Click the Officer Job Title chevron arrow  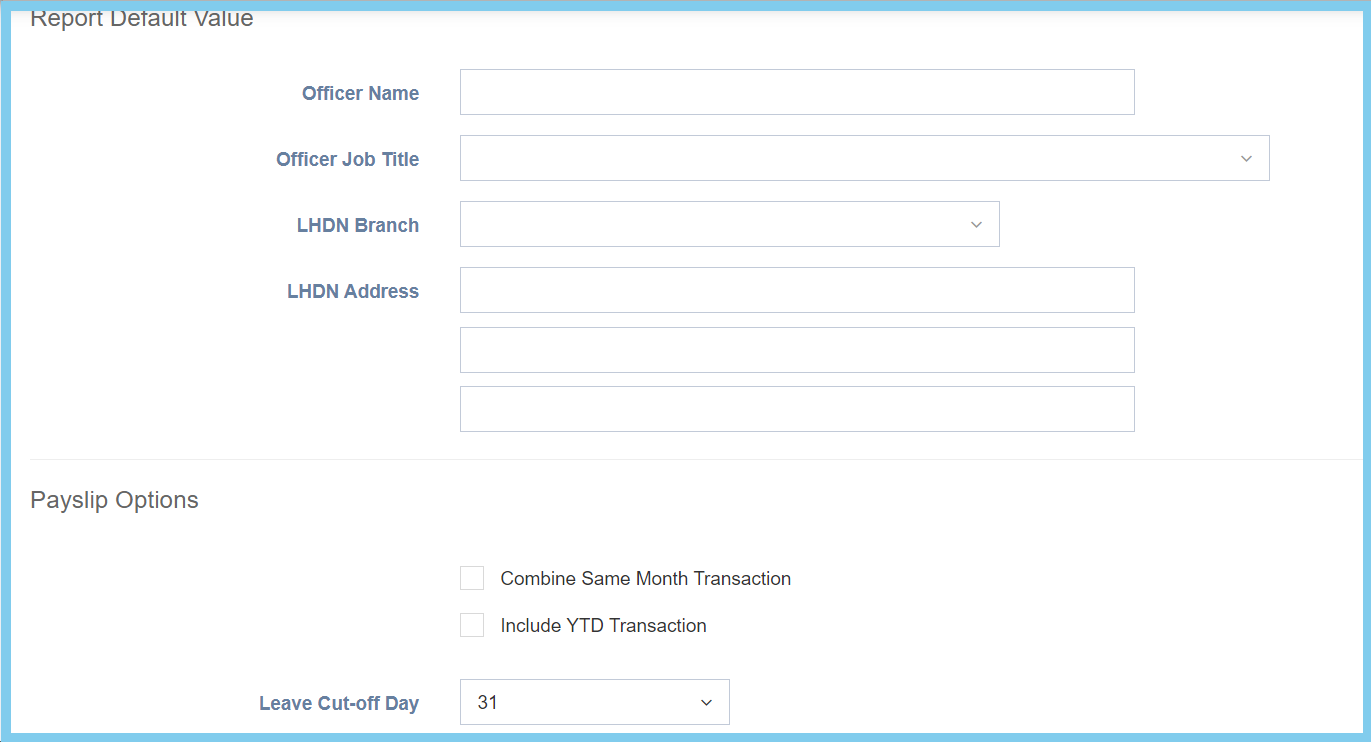[x=1246, y=159]
